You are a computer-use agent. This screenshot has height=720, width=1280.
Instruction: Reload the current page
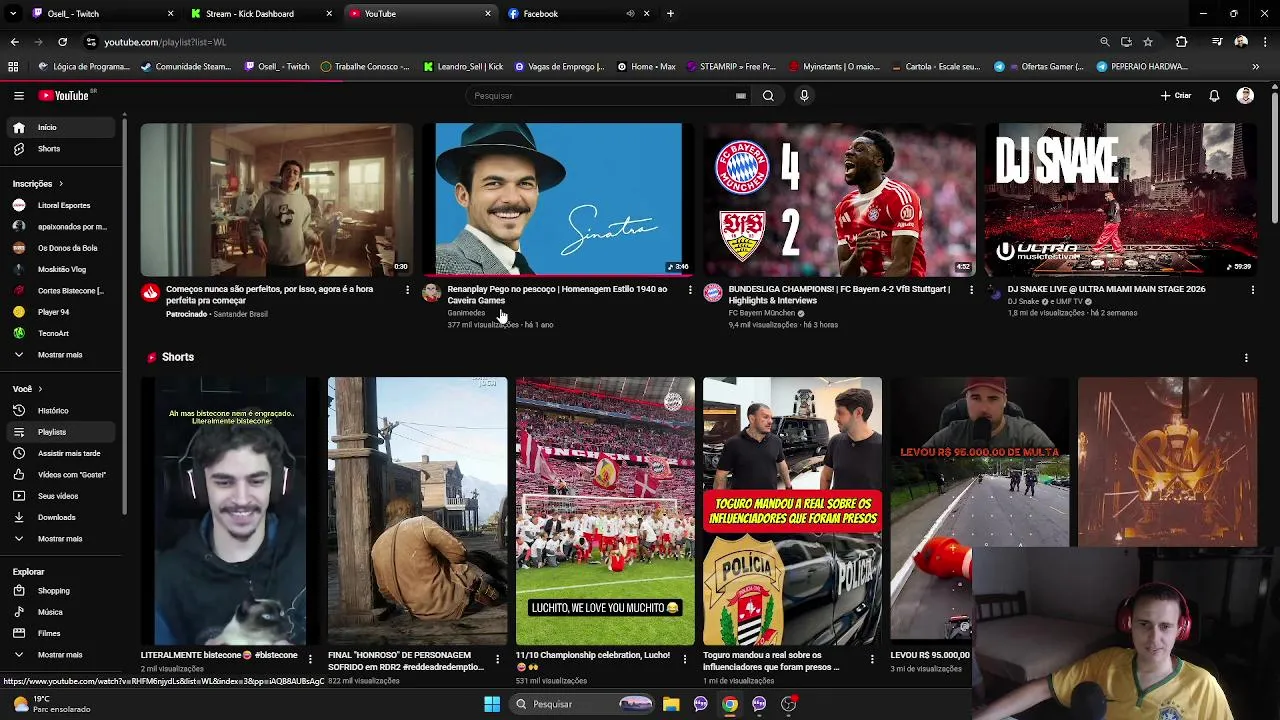(62, 42)
